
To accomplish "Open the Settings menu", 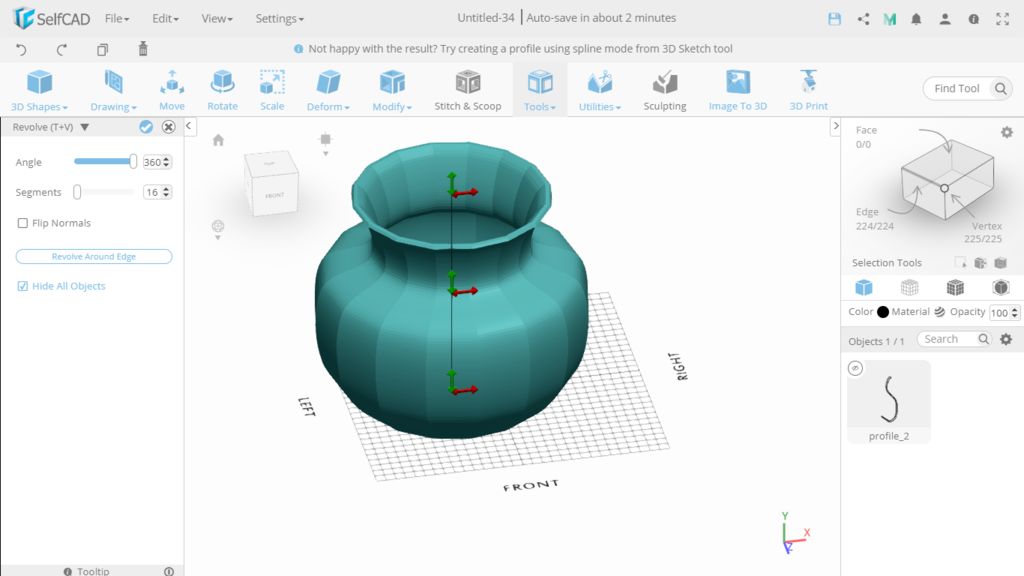I will (280, 18).
